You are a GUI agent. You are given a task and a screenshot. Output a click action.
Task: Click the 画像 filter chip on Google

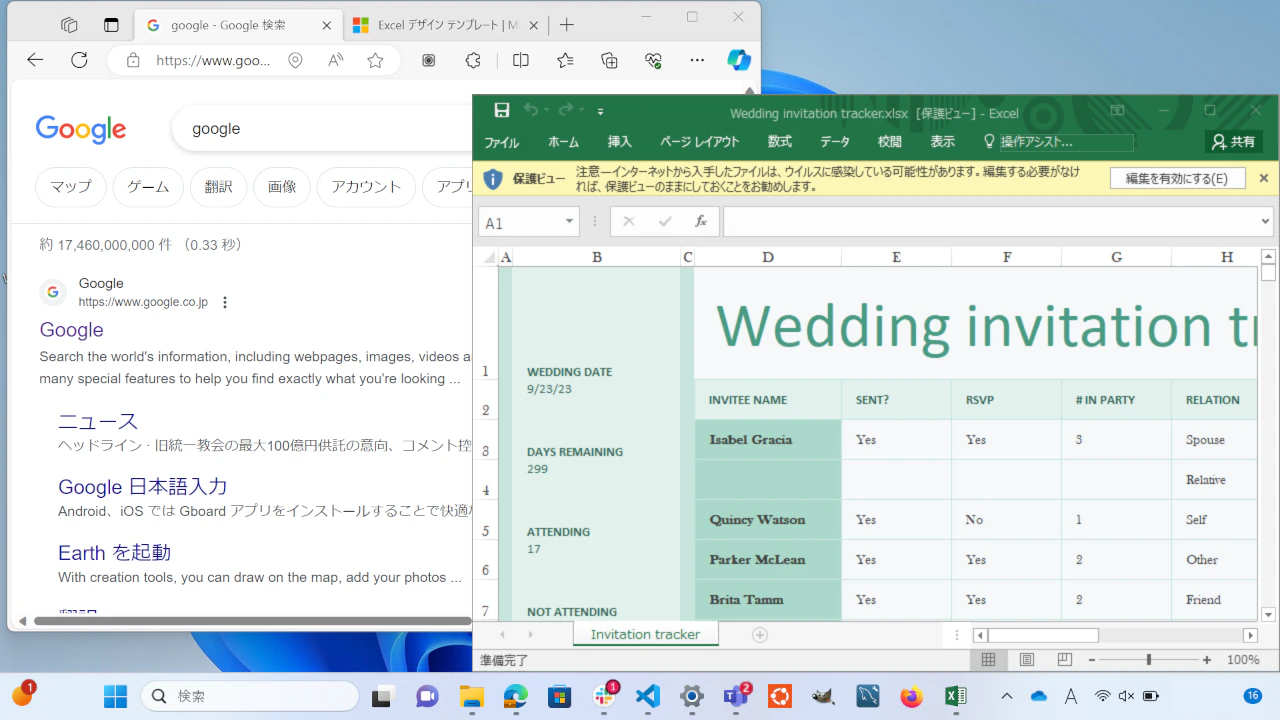[x=282, y=187]
